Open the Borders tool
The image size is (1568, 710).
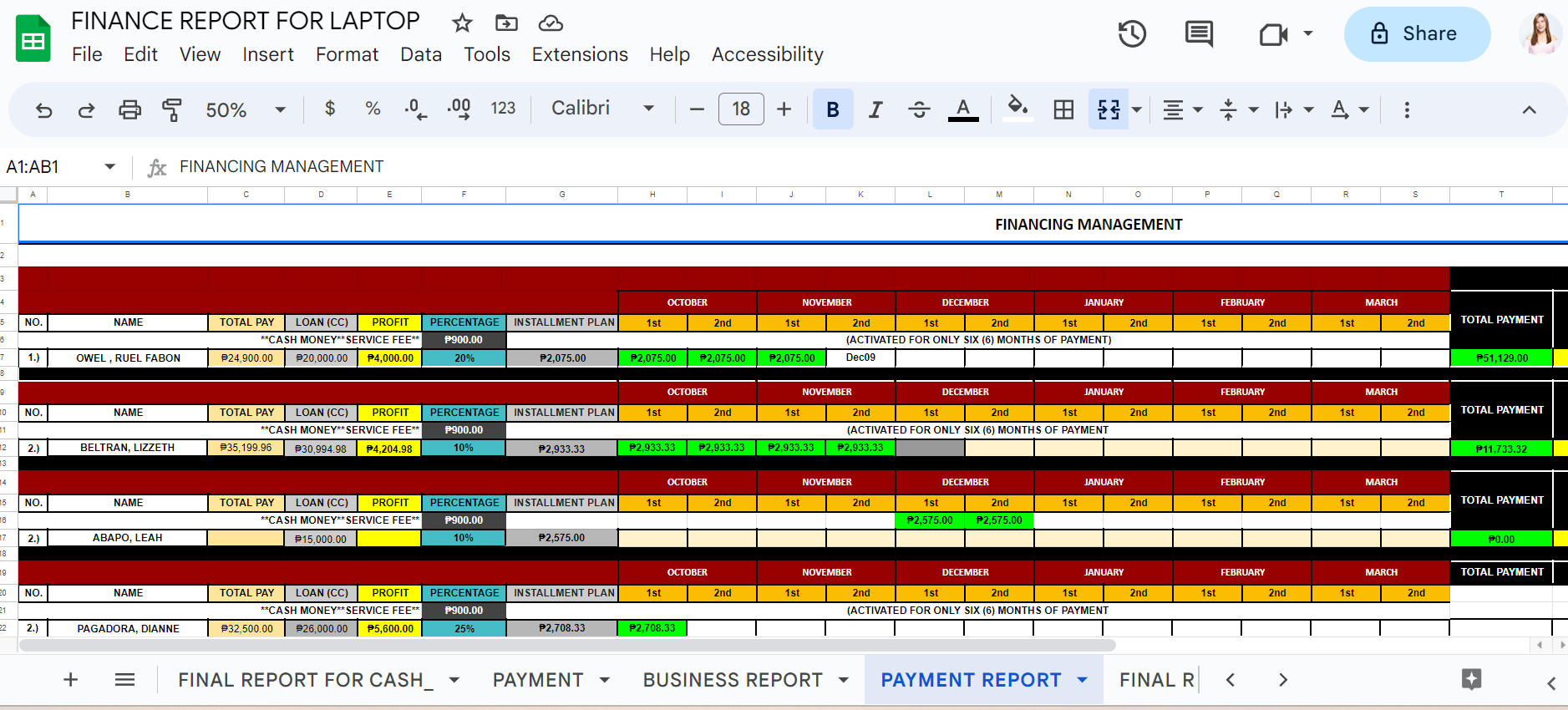point(1063,109)
